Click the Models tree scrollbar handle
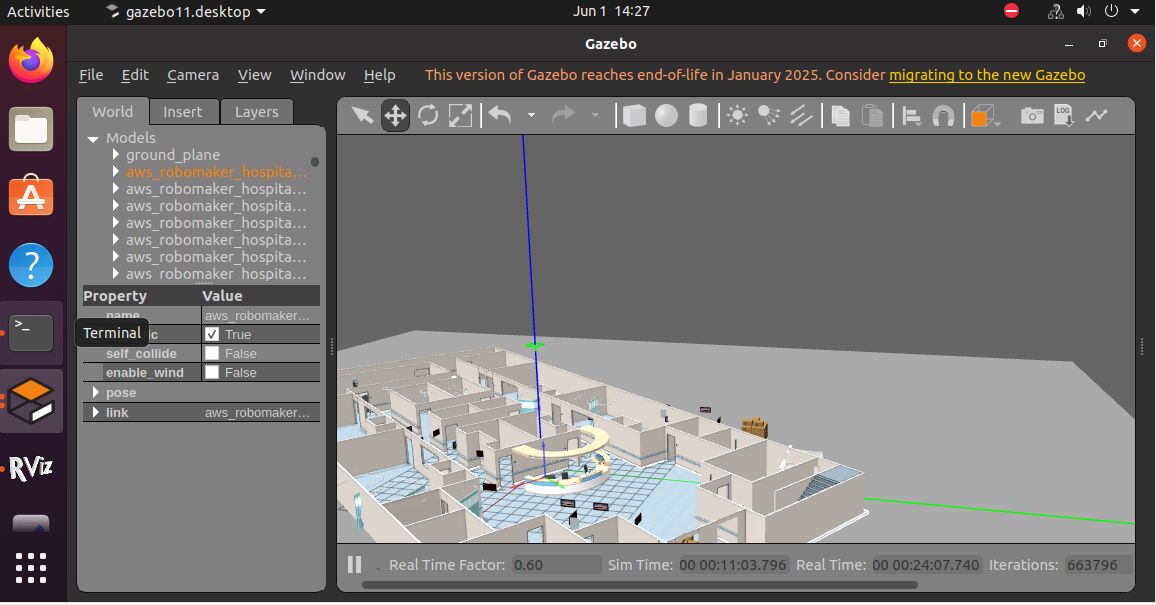This screenshot has width=1156, height=605. click(x=315, y=161)
